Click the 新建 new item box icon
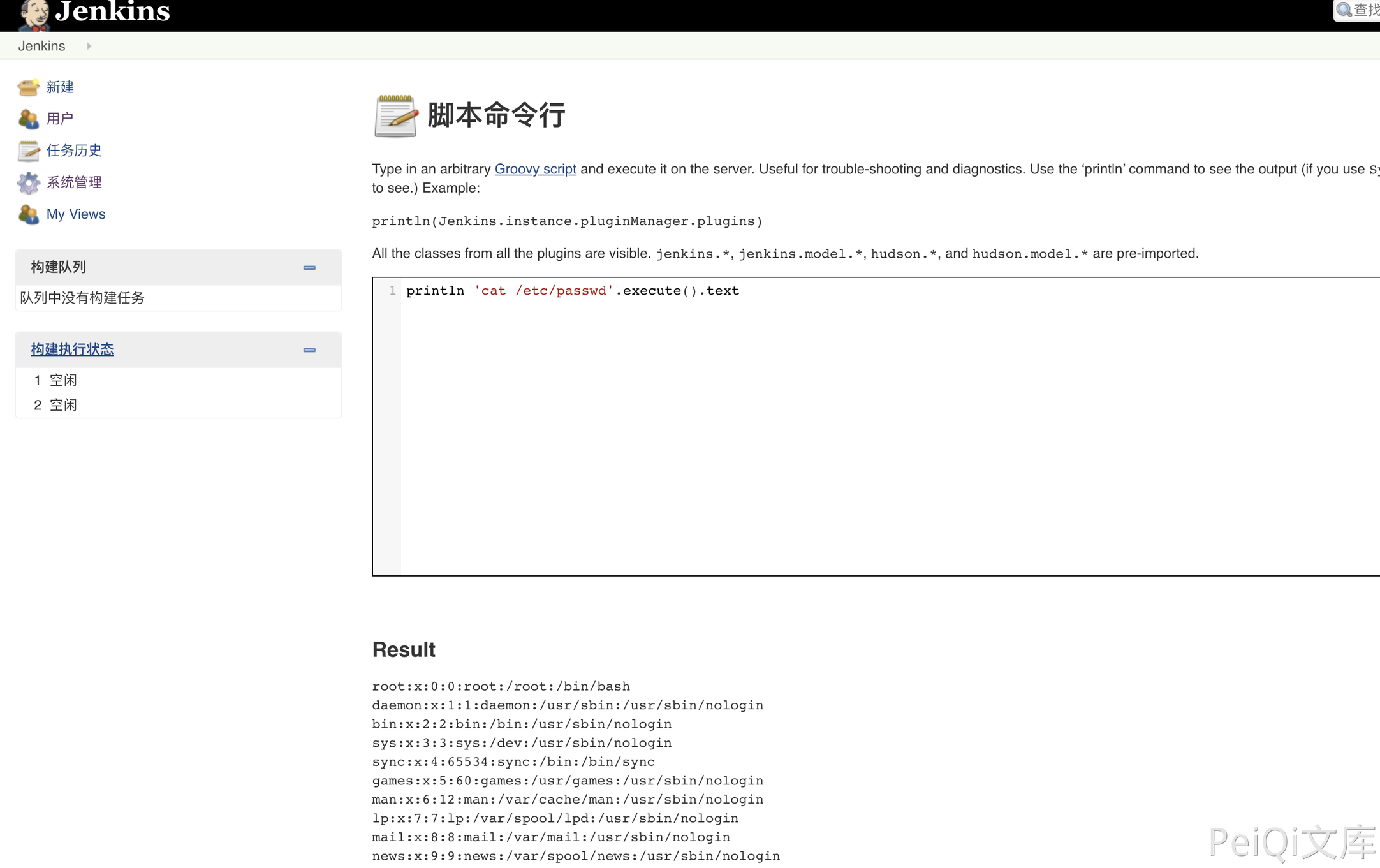1380x868 pixels. [28, 87]
